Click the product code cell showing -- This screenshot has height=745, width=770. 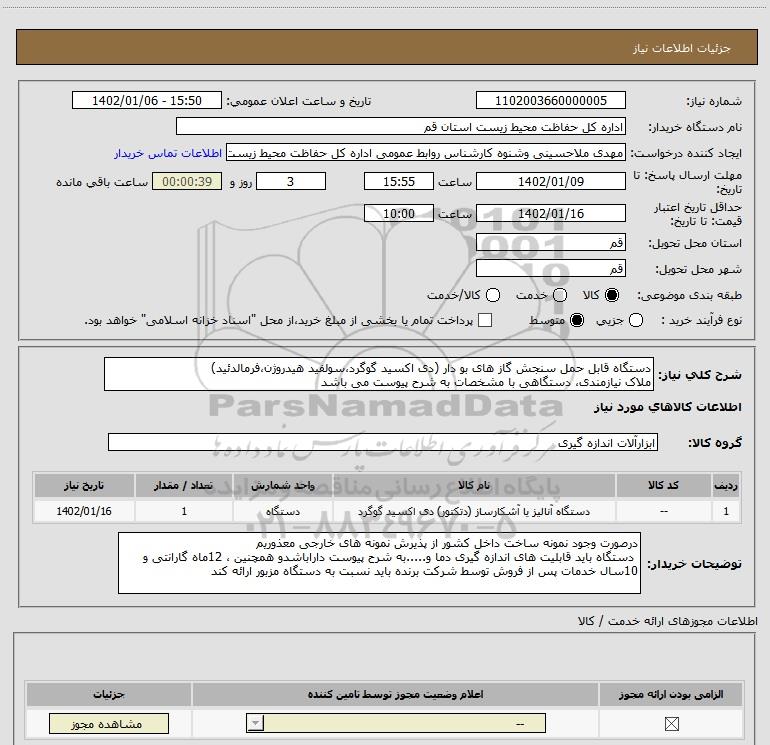pos(663,511)
